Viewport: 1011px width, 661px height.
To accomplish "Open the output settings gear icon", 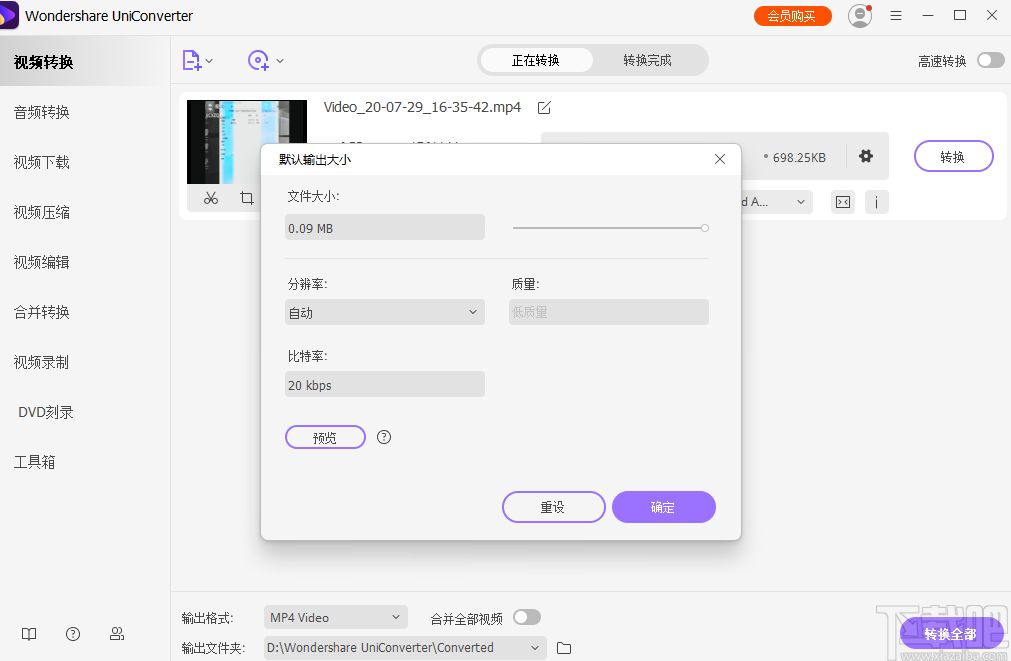I will [864, 156].
